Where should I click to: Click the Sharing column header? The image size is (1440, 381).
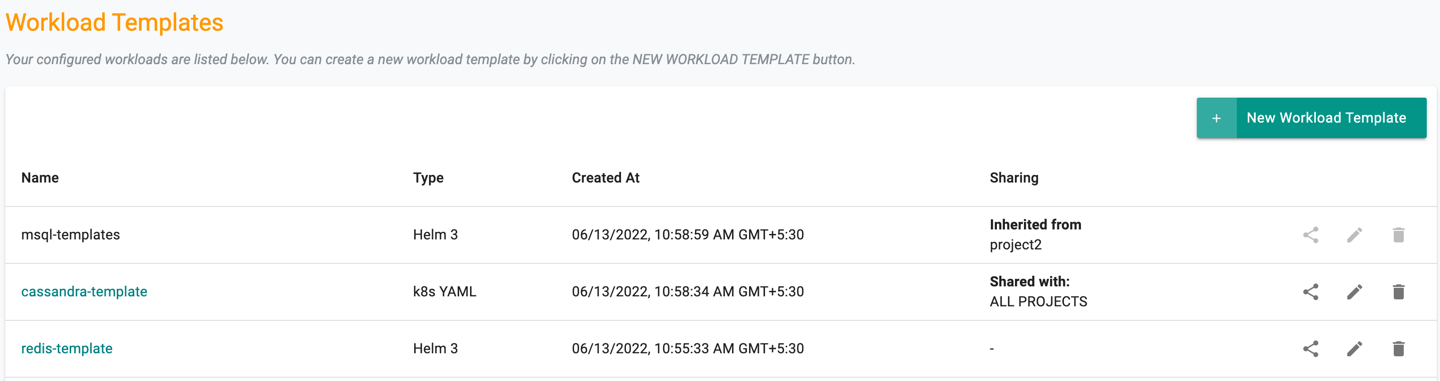coord(1014,178)
